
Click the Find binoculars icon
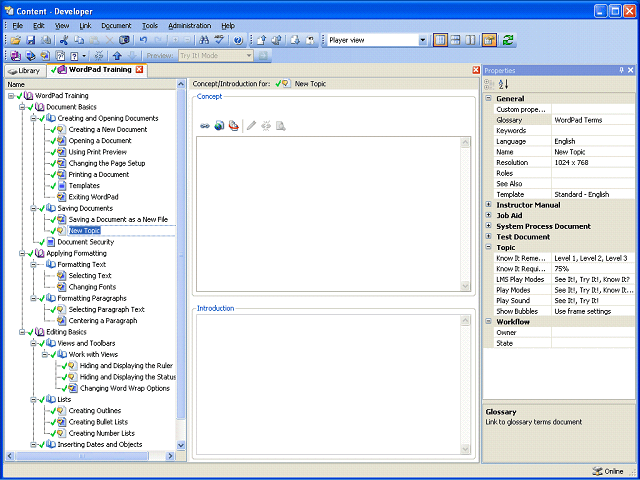click(x=204, y=40)
